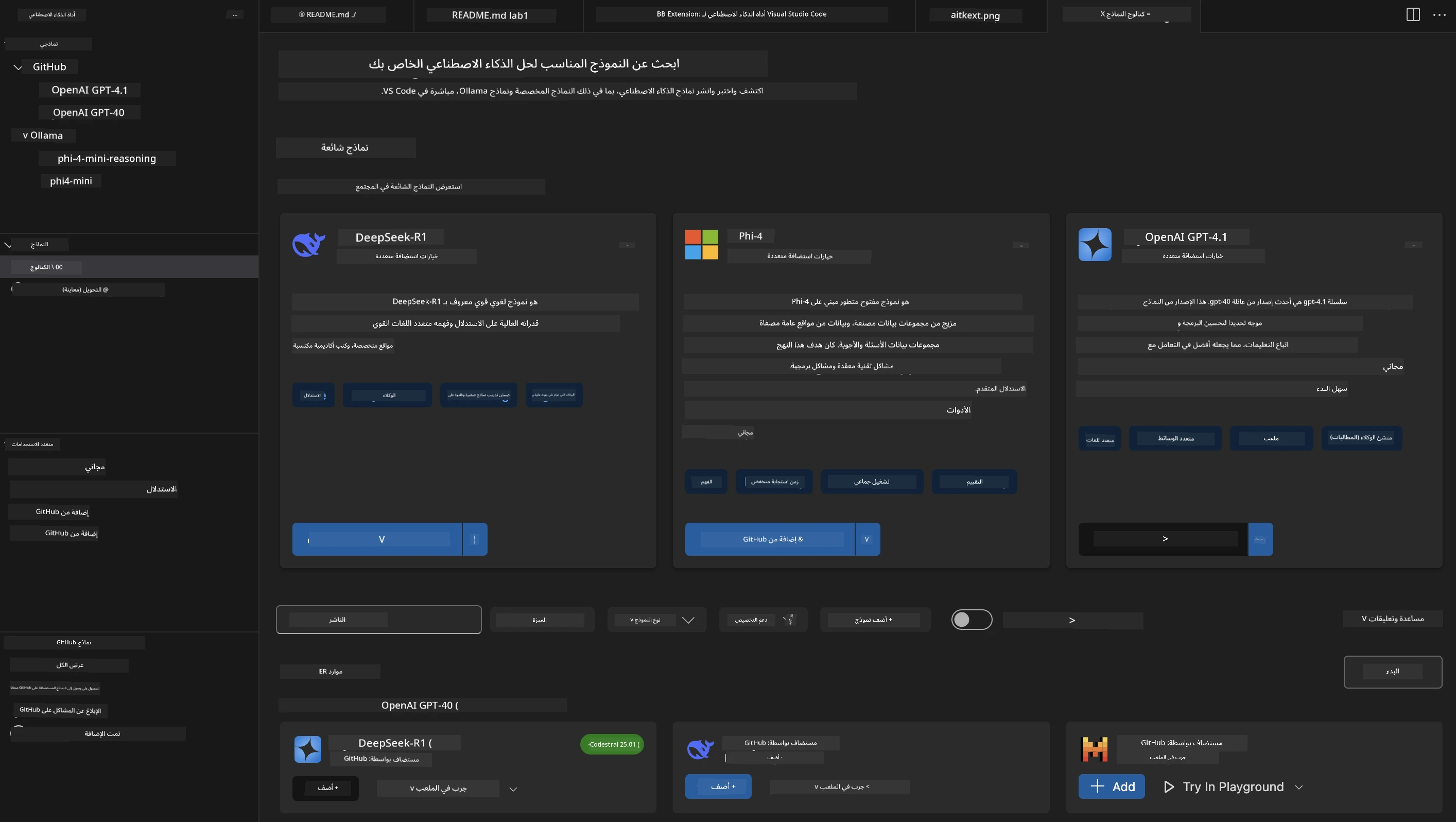Select phi4-mini in the sidebar tree
1456x822 pixels.
(x=71, y=181)
